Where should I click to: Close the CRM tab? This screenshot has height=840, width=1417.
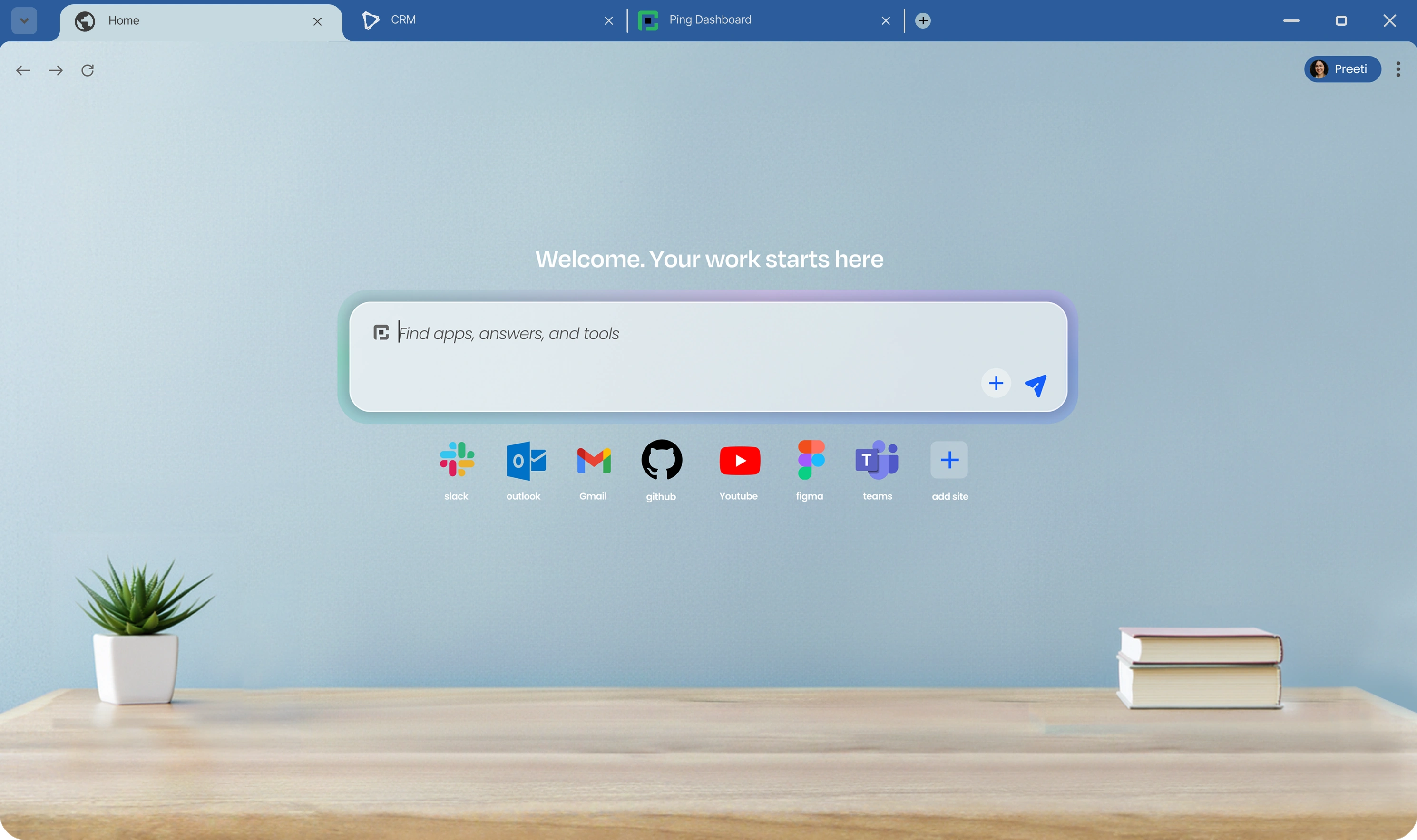pyautogui.click(x=609, y=20)
